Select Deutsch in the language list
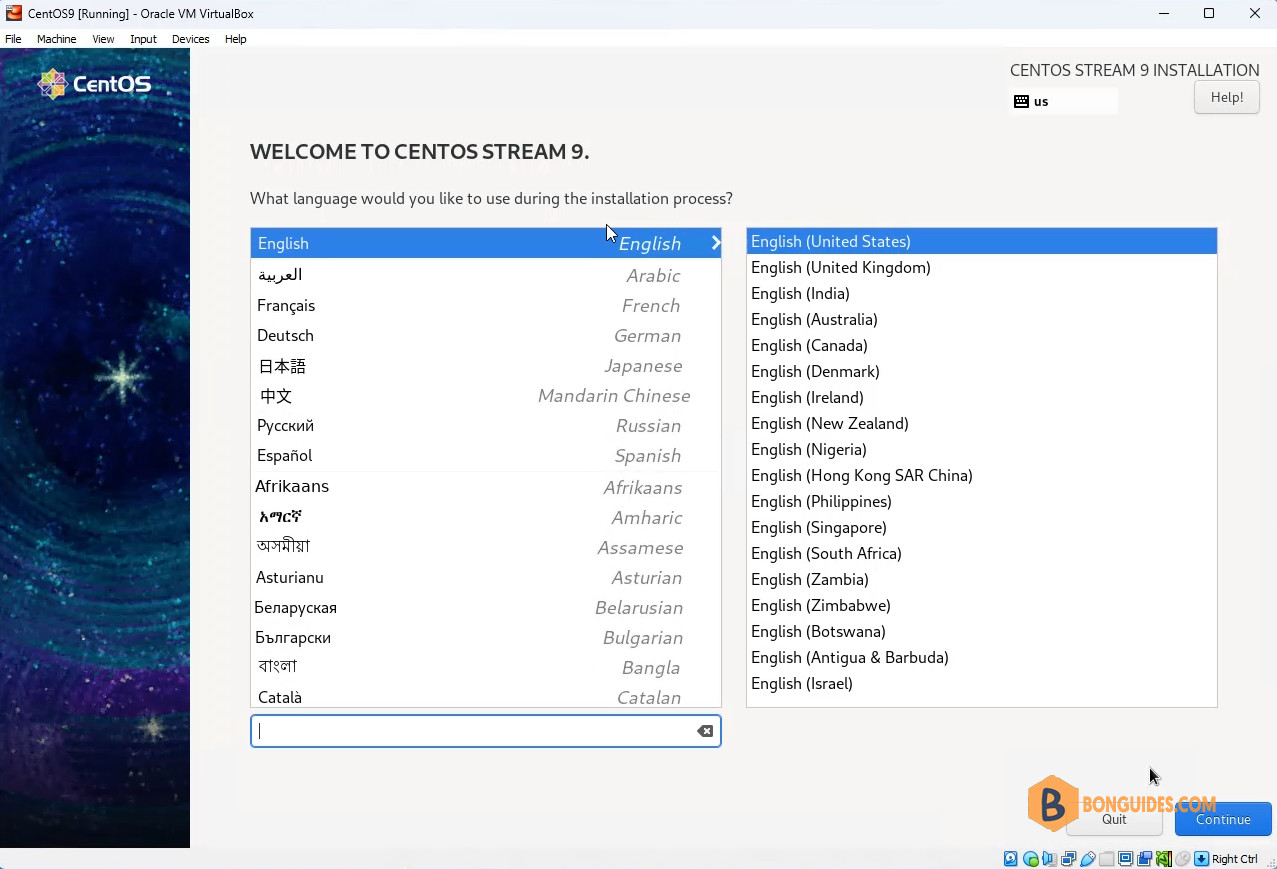The image size is (1277, 869). [486, 335]
